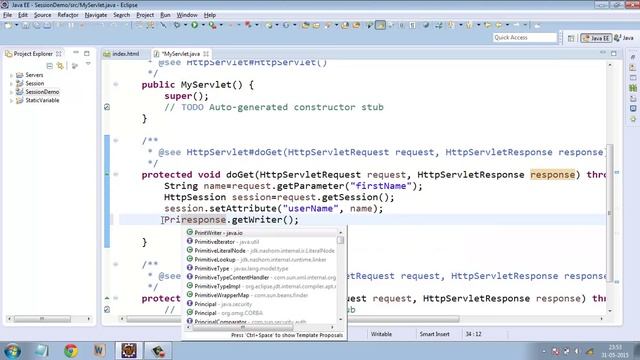Minimize the editor area
Viewport: 640px width, 360px height.
[x=603, y=53]
